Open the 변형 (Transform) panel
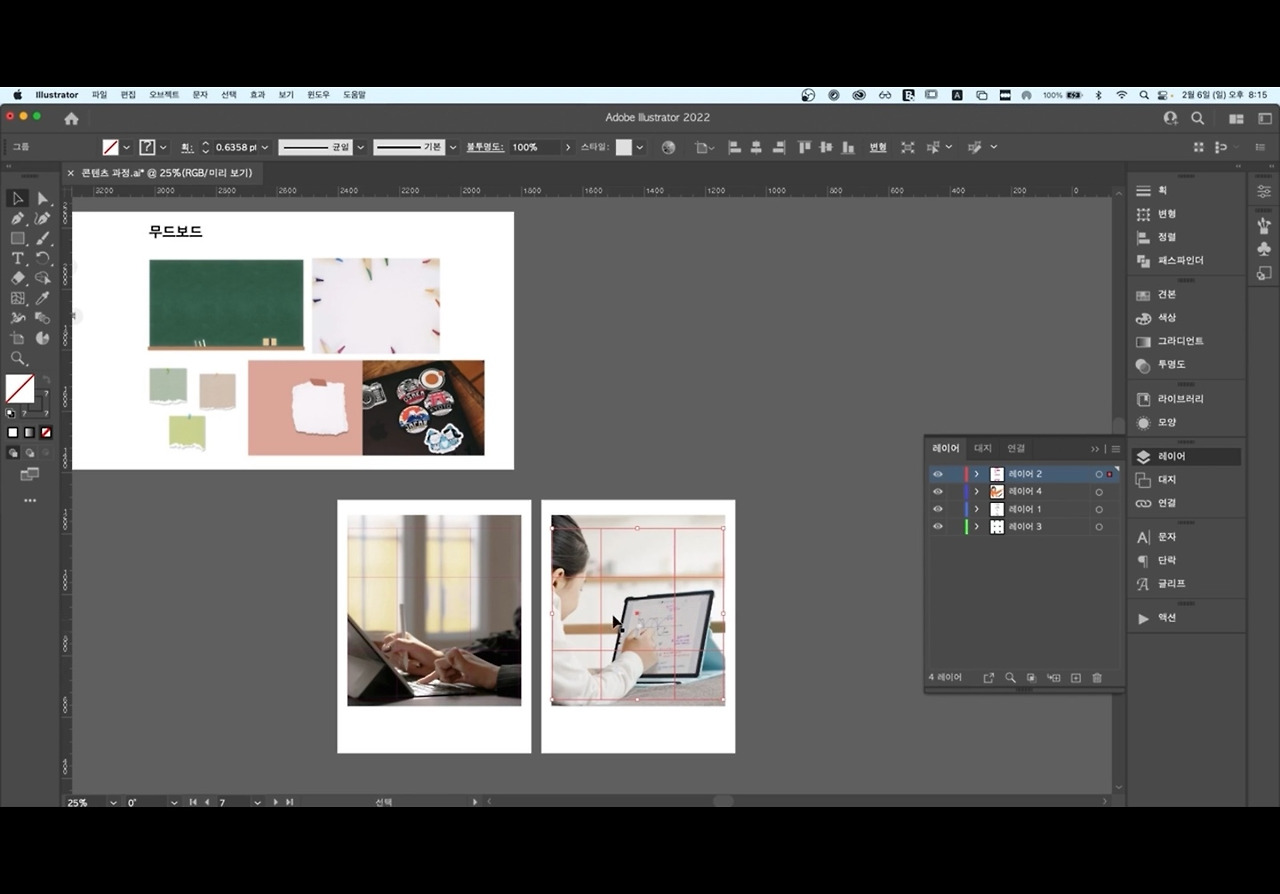The height and width of the screenshot is (894, 1280). (x=1166, y=214)
